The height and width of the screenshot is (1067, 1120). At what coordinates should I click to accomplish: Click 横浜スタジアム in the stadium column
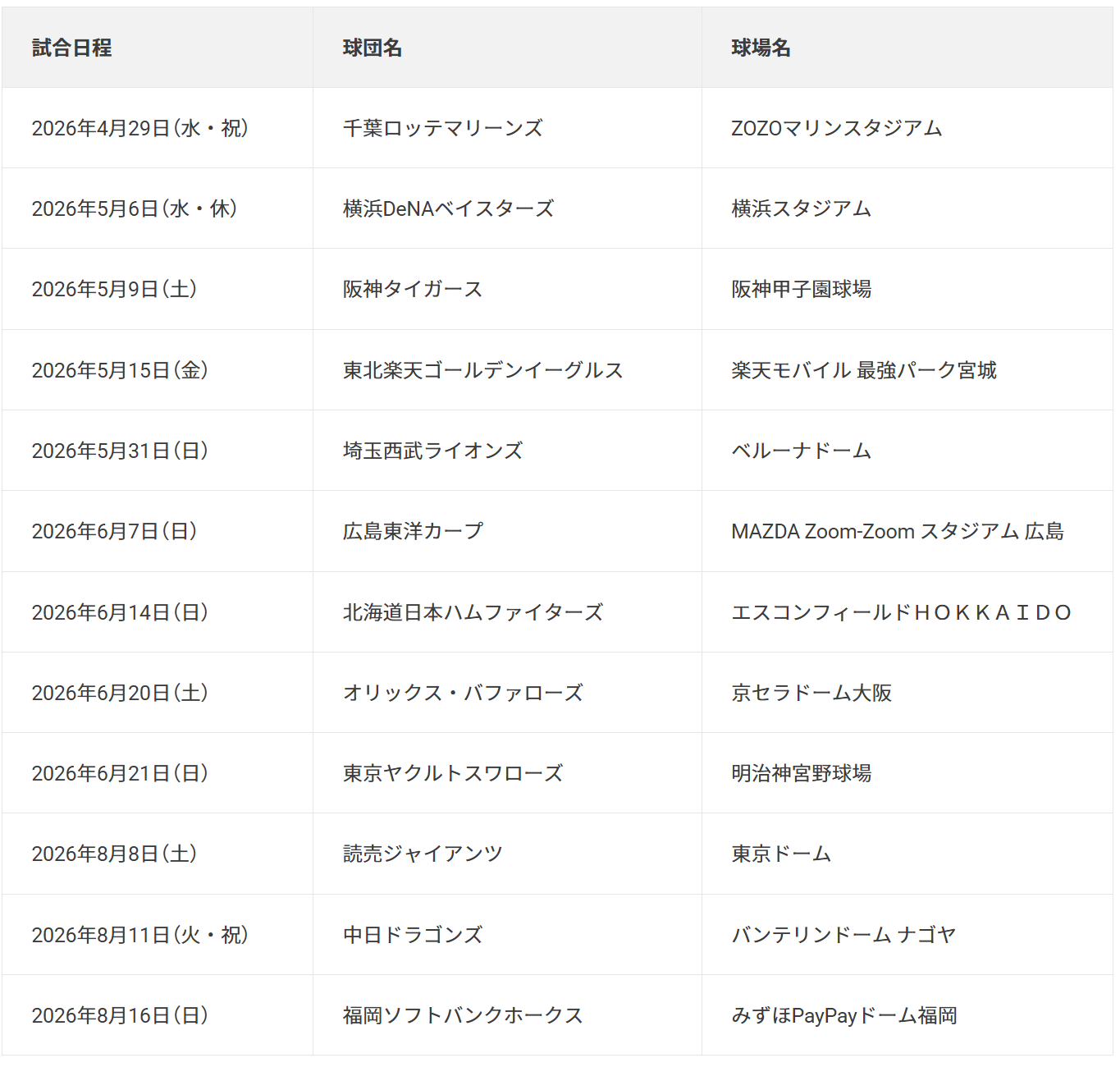coord(801,208)
